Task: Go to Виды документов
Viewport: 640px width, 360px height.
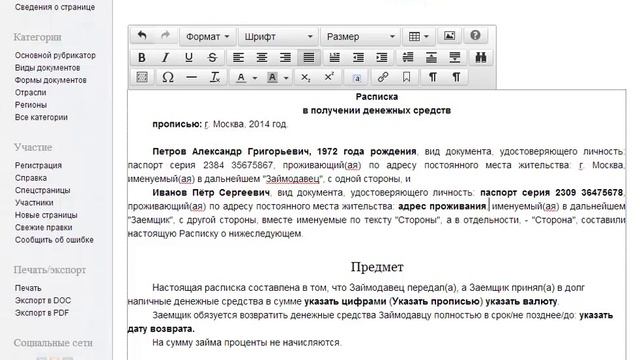Action: (x=47, y=68)
